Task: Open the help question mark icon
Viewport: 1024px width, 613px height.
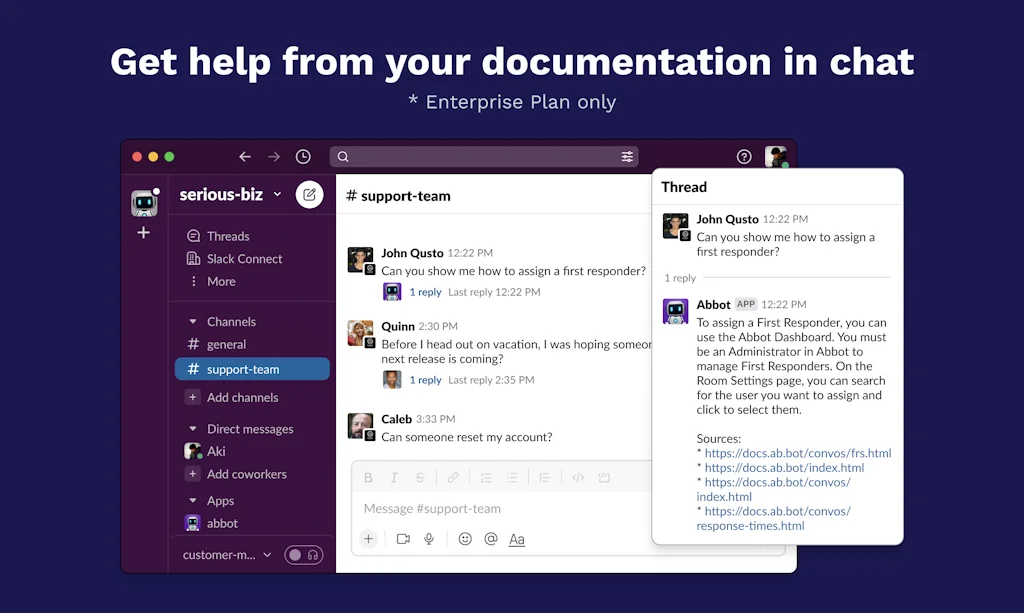Action: pyautogui.click(x=744, y=157)
